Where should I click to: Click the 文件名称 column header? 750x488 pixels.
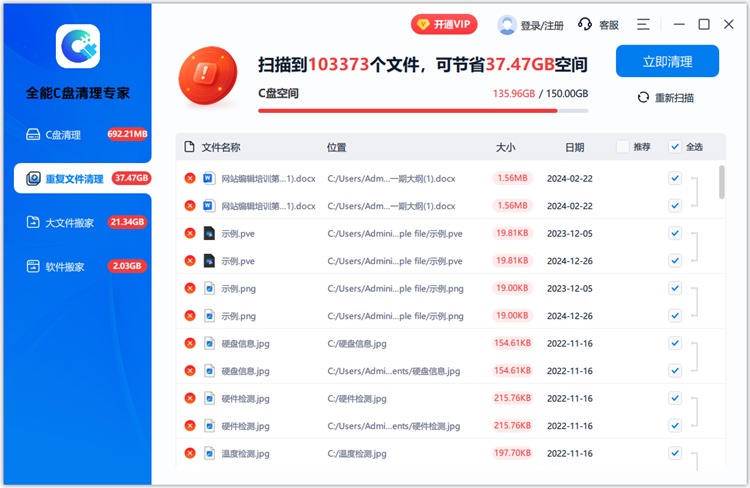coord(221,147)
